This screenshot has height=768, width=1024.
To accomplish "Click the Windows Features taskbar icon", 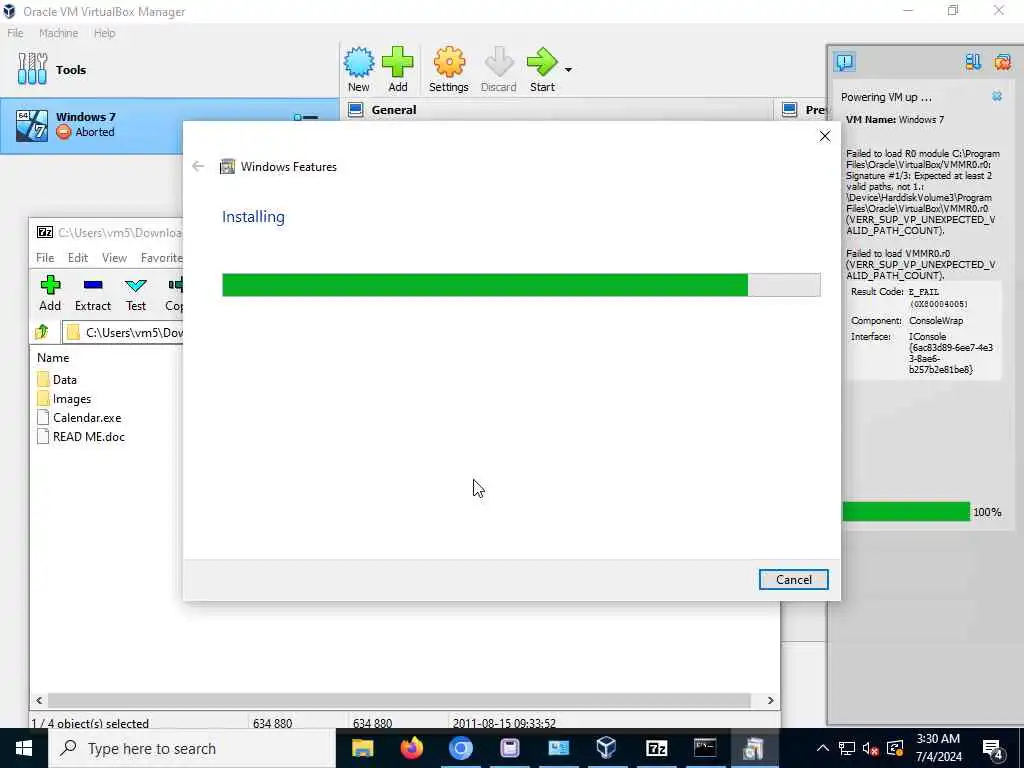I will (x=754, y=748).
